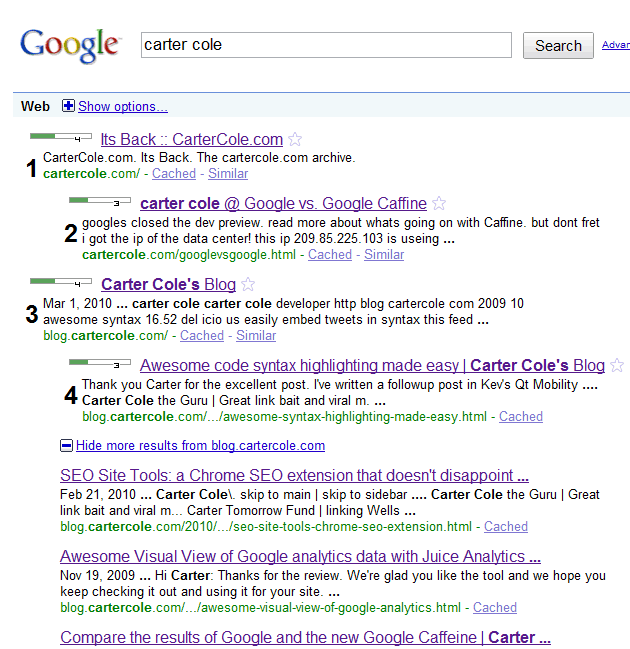630x649 pixels.
Task: Star the Carter Cole's Blog result
Action: click(x=248, y=285)
